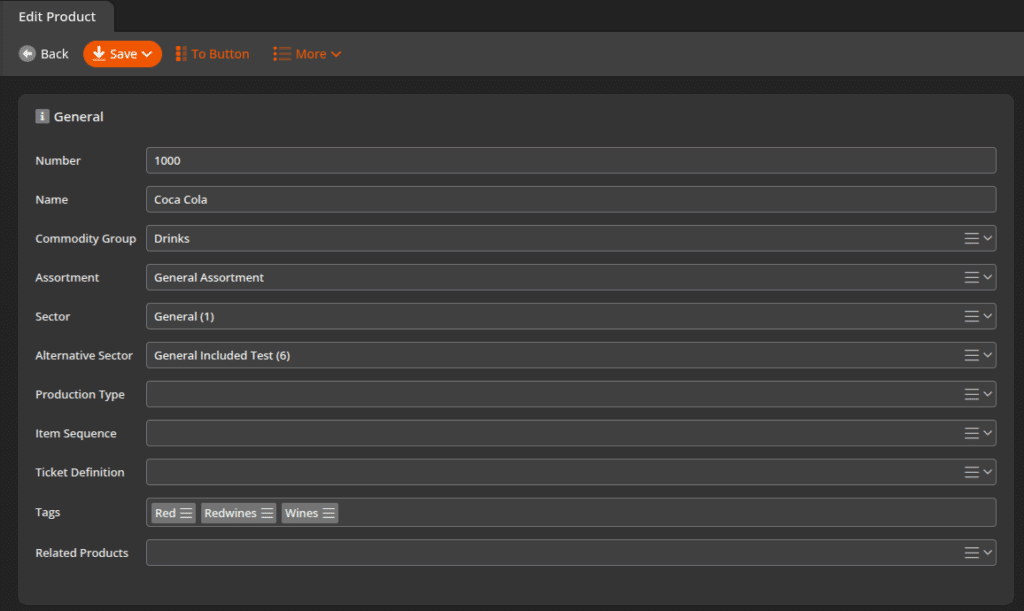Expand the Alternative Sector dropdown
Viewport: 1024px width, 611px height.
click(988, 355)
